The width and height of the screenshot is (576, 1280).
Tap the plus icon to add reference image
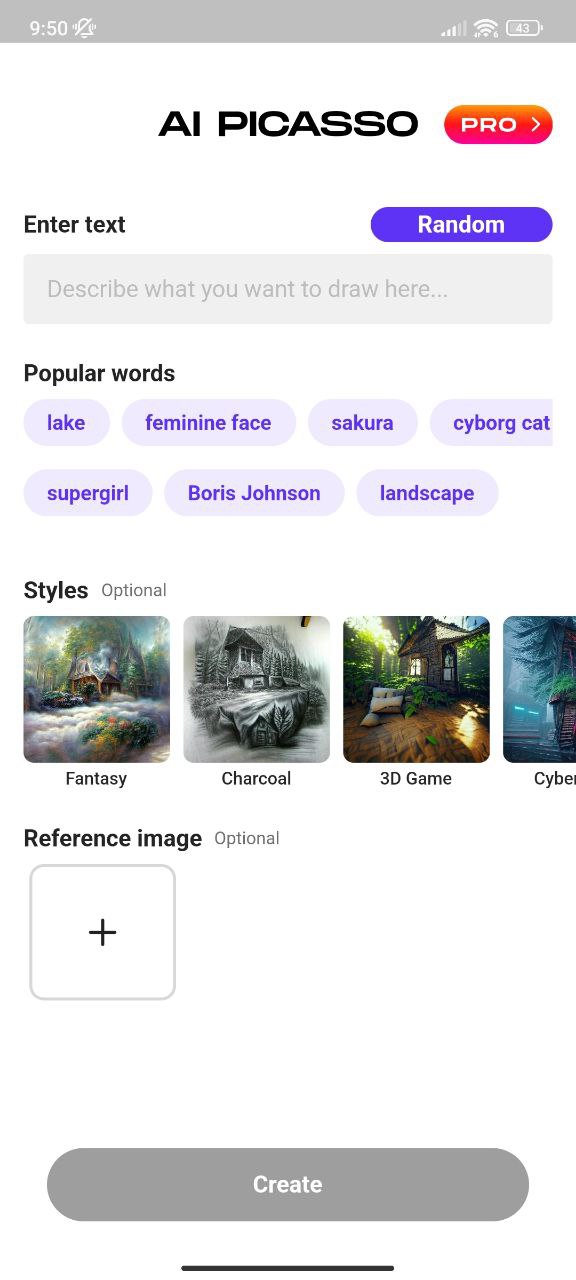102,931
